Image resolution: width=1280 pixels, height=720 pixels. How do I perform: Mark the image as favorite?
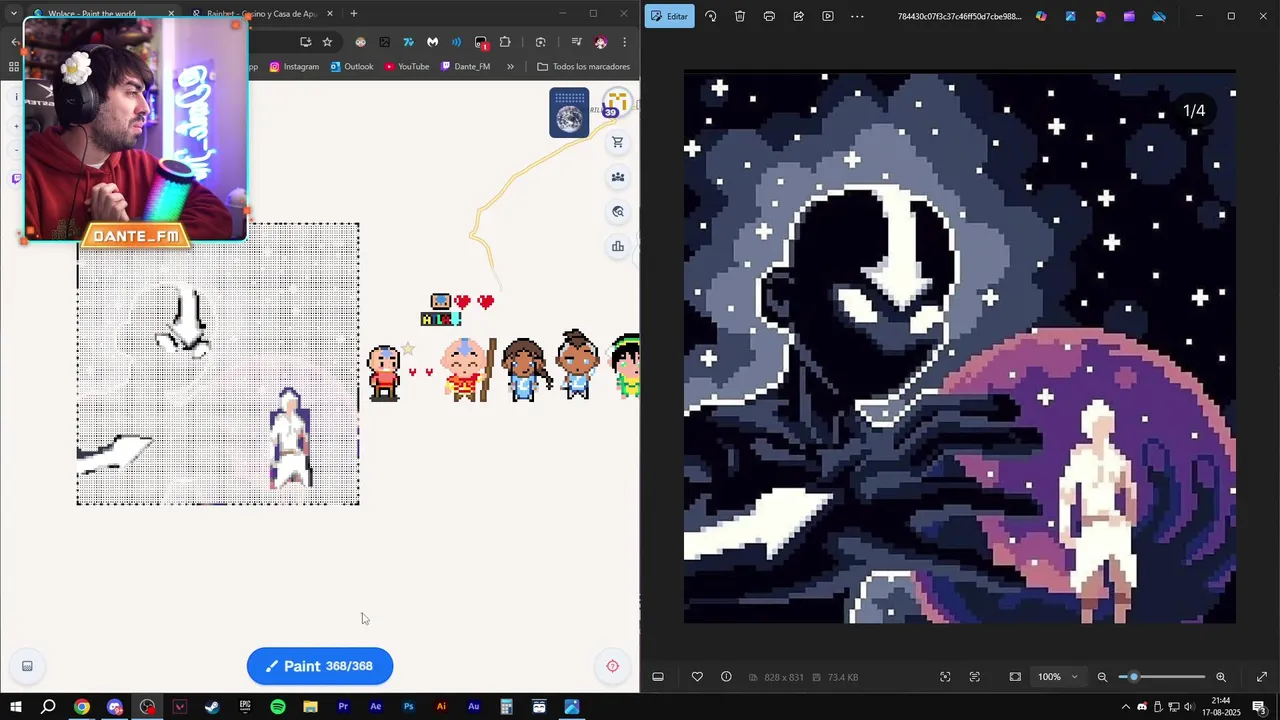coord(697,677)
